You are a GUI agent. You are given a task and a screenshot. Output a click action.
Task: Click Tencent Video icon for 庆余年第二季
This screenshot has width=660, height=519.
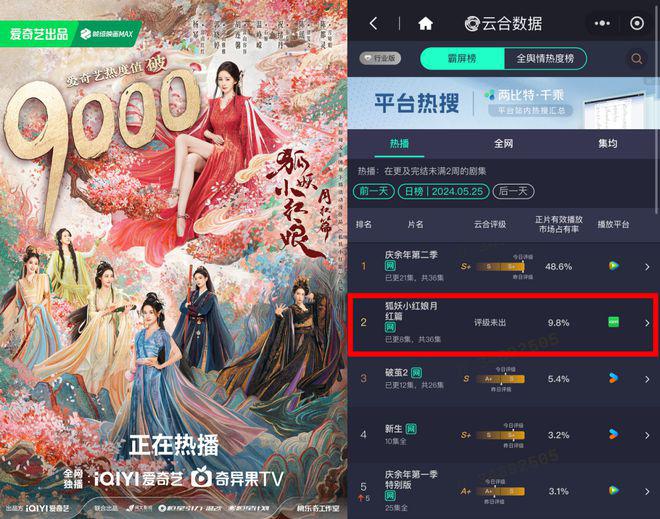coord(613,266)
